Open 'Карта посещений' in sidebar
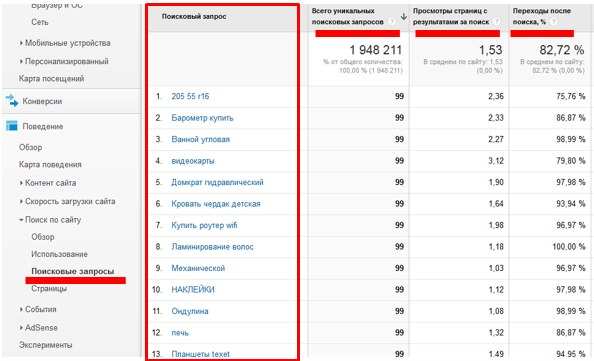 click(52, 78)
